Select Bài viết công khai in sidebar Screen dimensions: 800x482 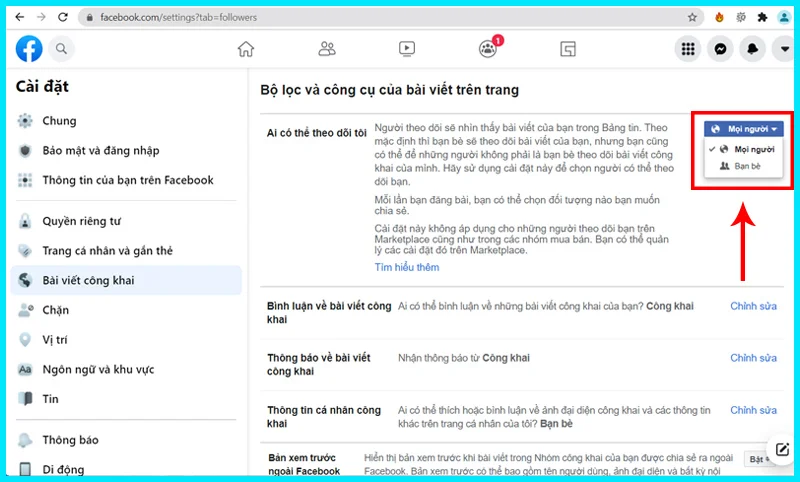pyautogui.click(x=126, y=280)
